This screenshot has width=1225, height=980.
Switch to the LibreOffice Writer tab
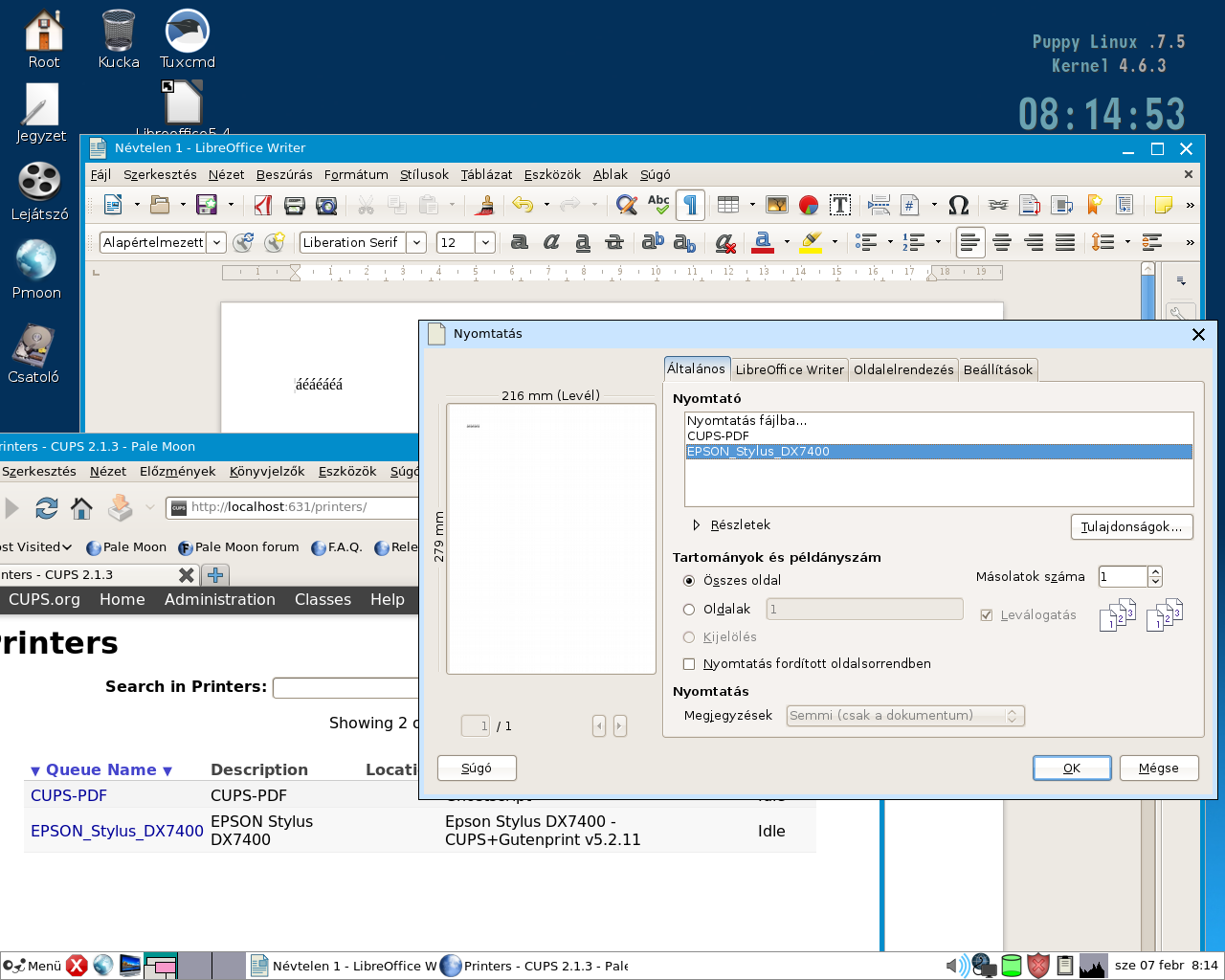tap(790, 369)
